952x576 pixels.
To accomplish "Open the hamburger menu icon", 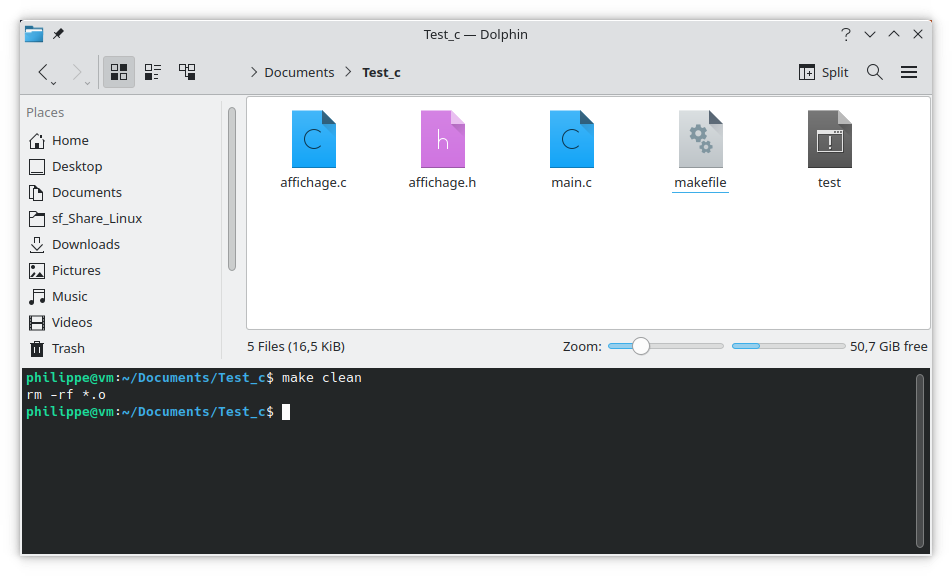I will pos(909,72).
